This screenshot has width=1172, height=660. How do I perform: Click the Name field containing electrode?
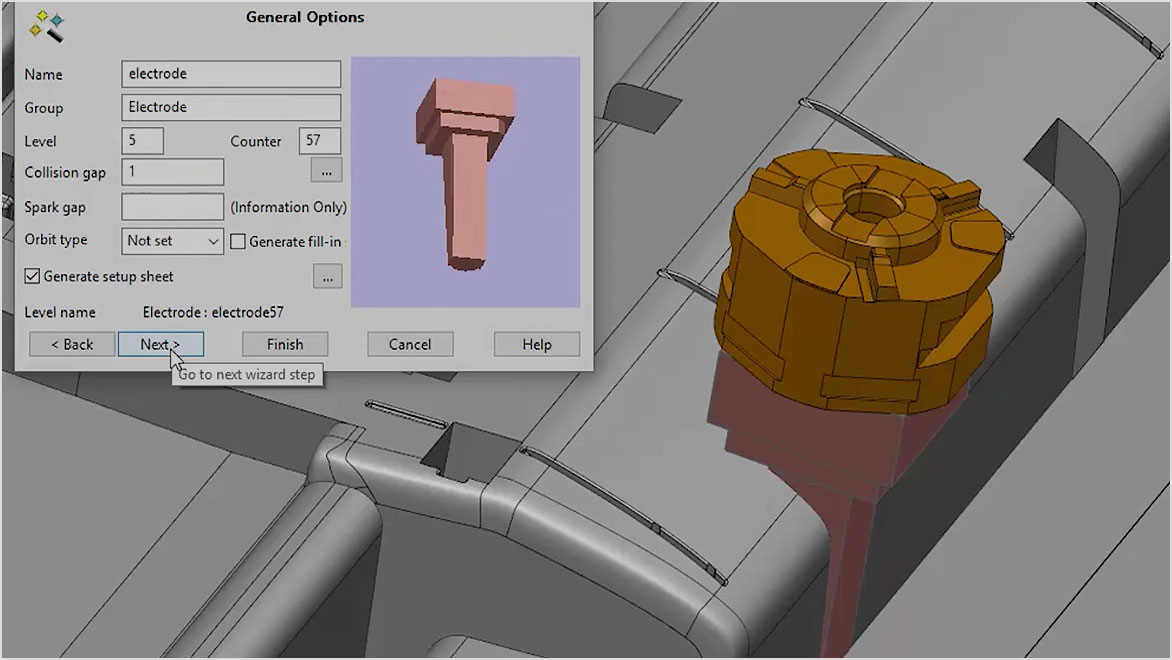pos(231,74)
